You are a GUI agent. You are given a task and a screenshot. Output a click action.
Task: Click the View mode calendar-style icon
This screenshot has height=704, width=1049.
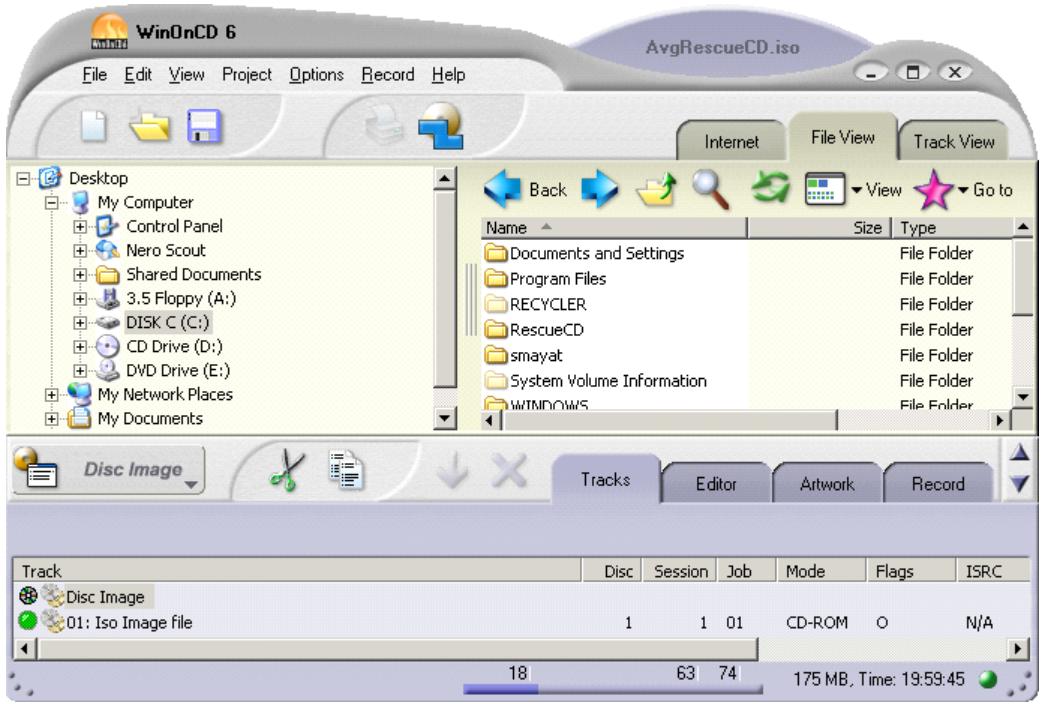(824, 189)
